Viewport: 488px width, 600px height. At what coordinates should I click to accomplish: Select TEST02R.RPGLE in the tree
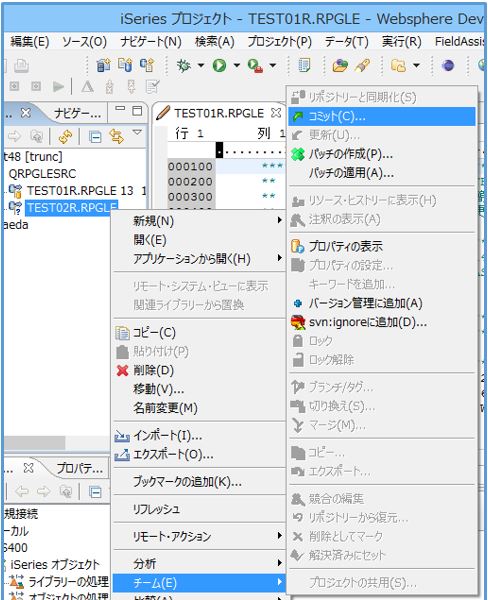click(x=72, y=208)
